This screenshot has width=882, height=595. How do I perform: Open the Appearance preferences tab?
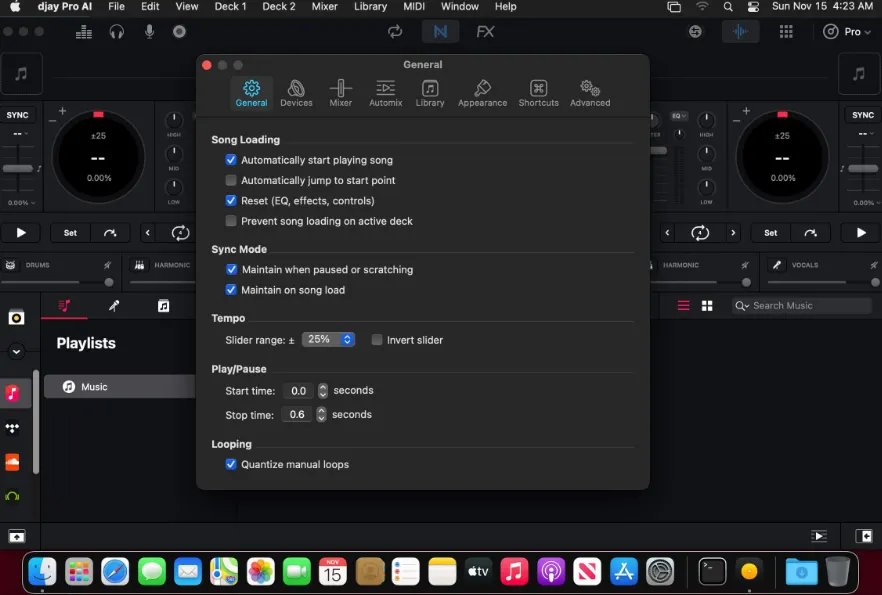pos(482,93)
